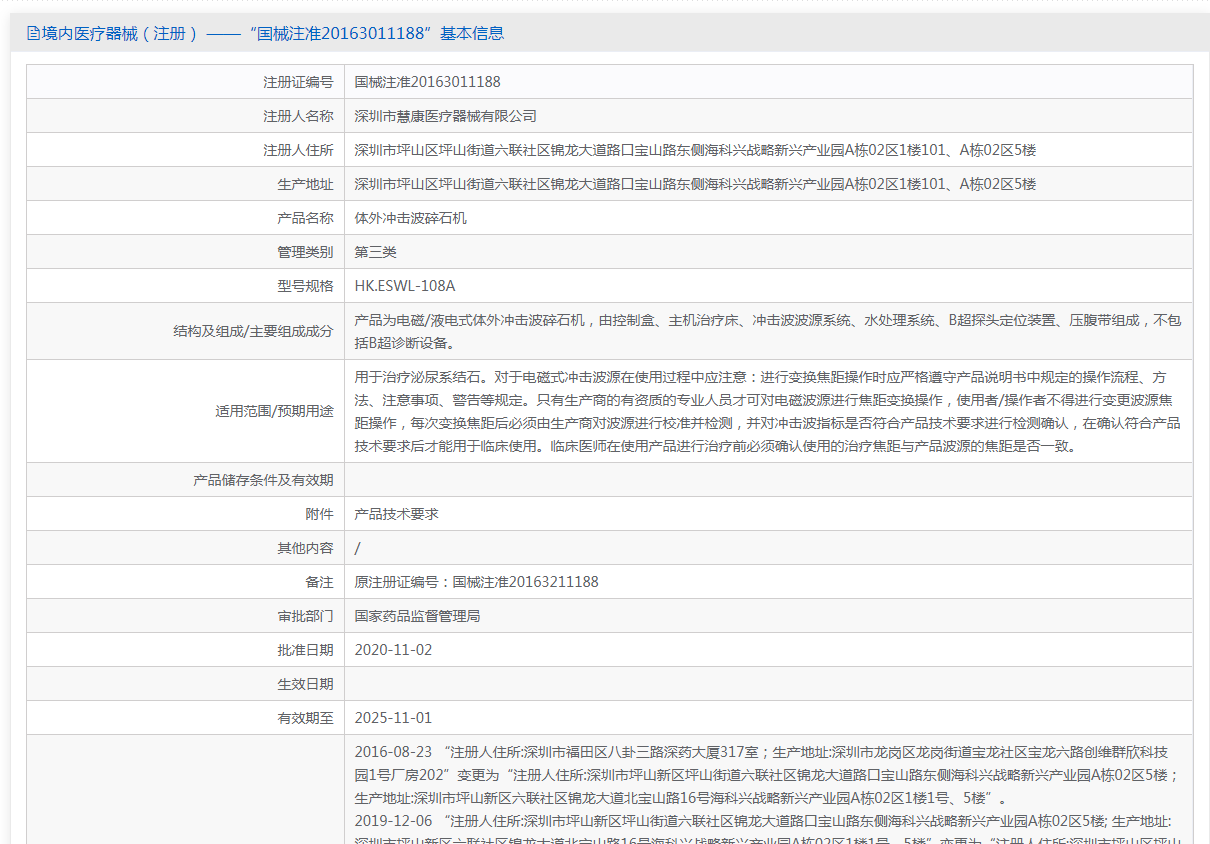Select the remark 原注册证编号 text
This screenshot has height=844, width=1210.
point(476,582)
